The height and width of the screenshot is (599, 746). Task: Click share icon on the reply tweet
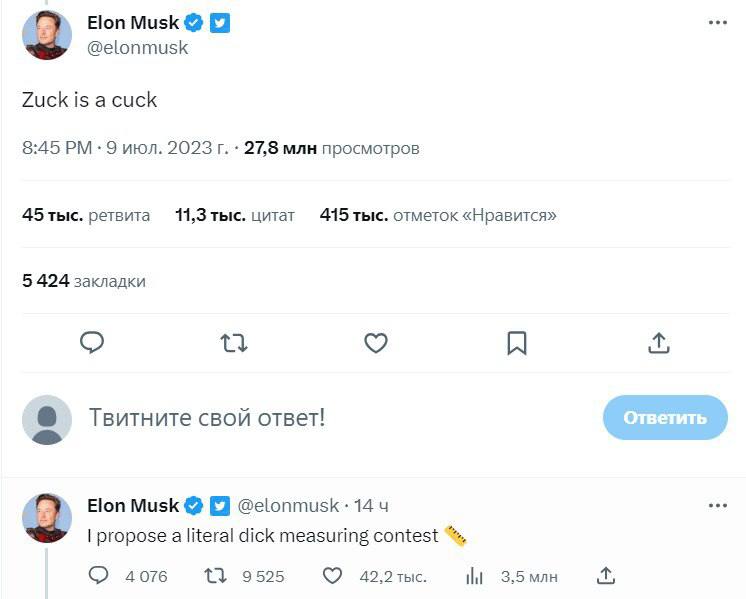[x=605, y=576]
